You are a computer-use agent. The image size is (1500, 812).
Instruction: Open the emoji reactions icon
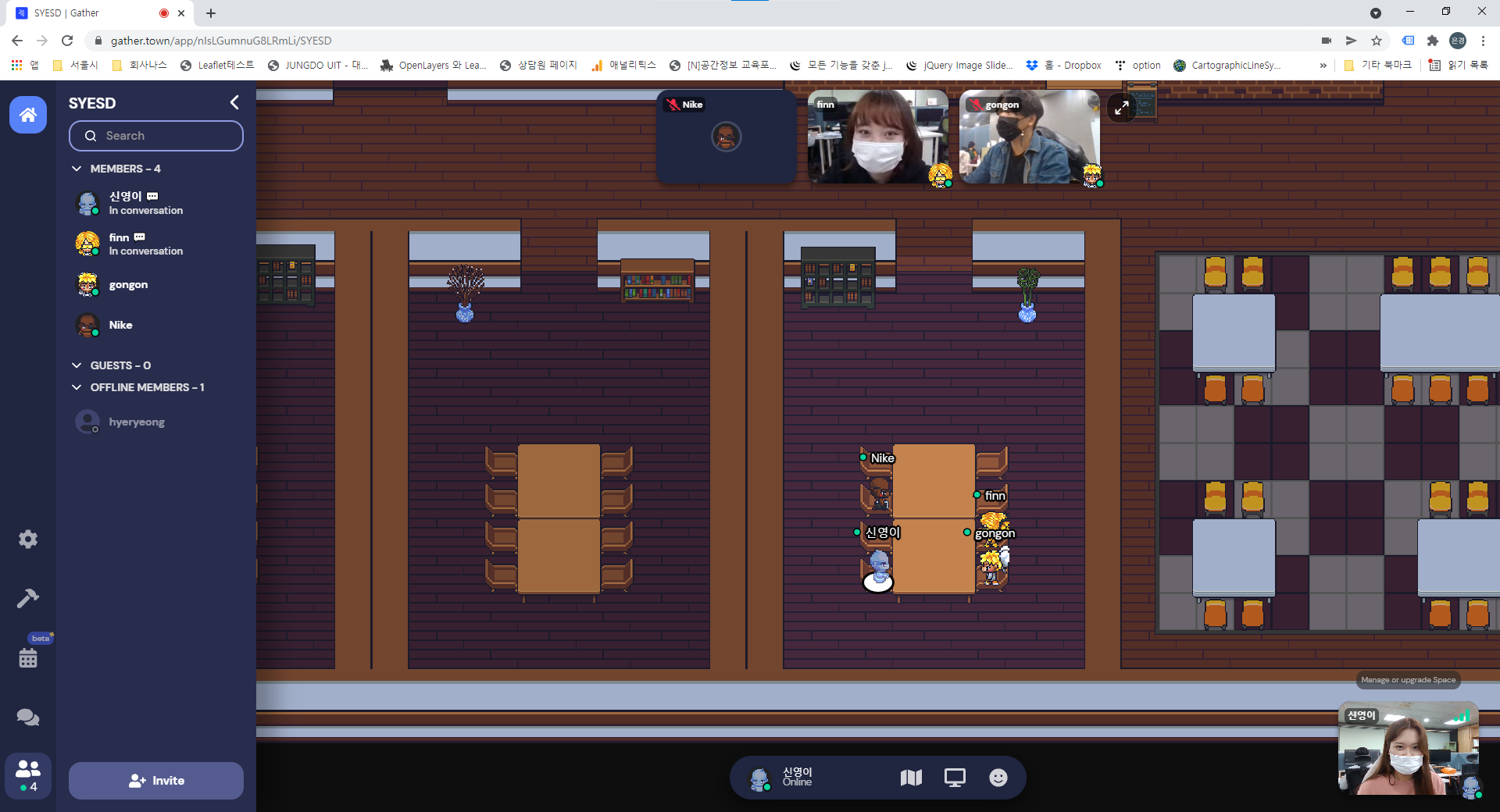tap(998, 778)
